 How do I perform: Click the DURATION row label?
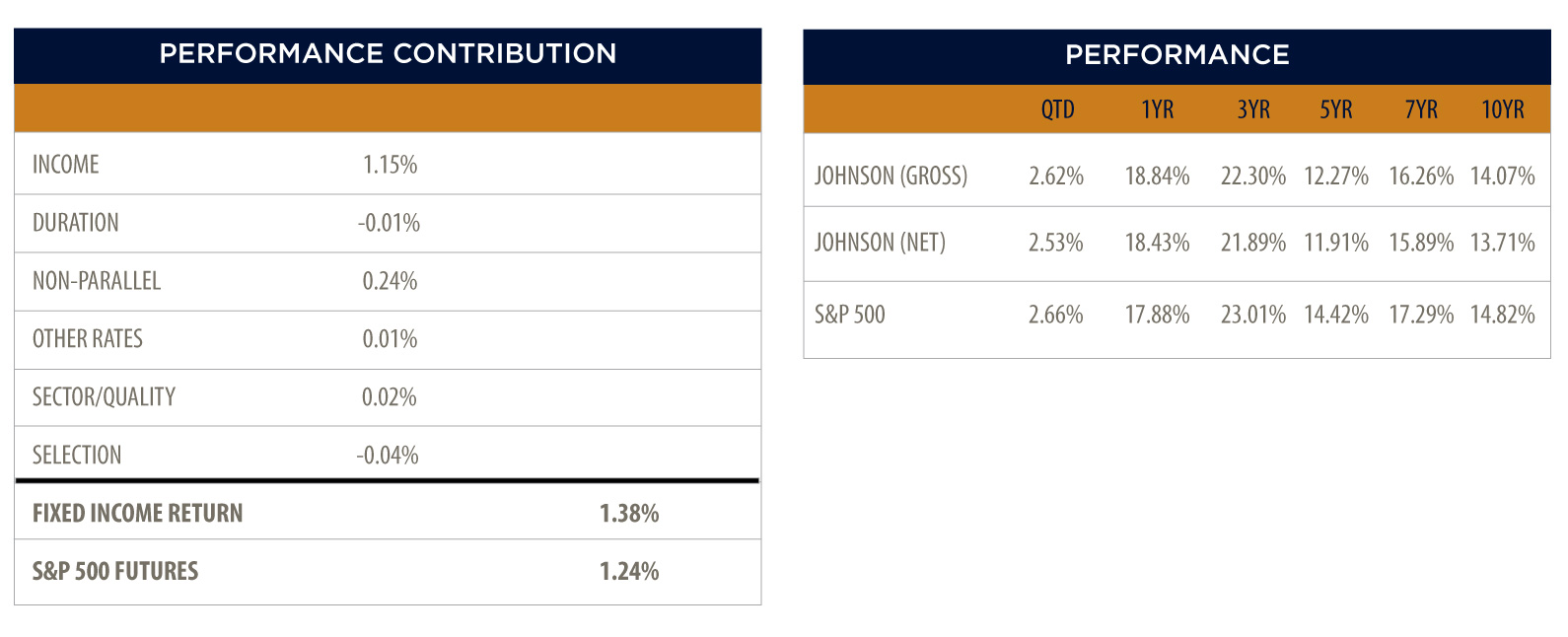(75, 223)
